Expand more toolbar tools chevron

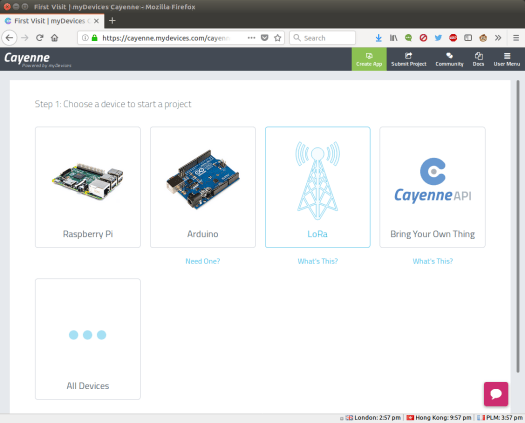point(498,38)
